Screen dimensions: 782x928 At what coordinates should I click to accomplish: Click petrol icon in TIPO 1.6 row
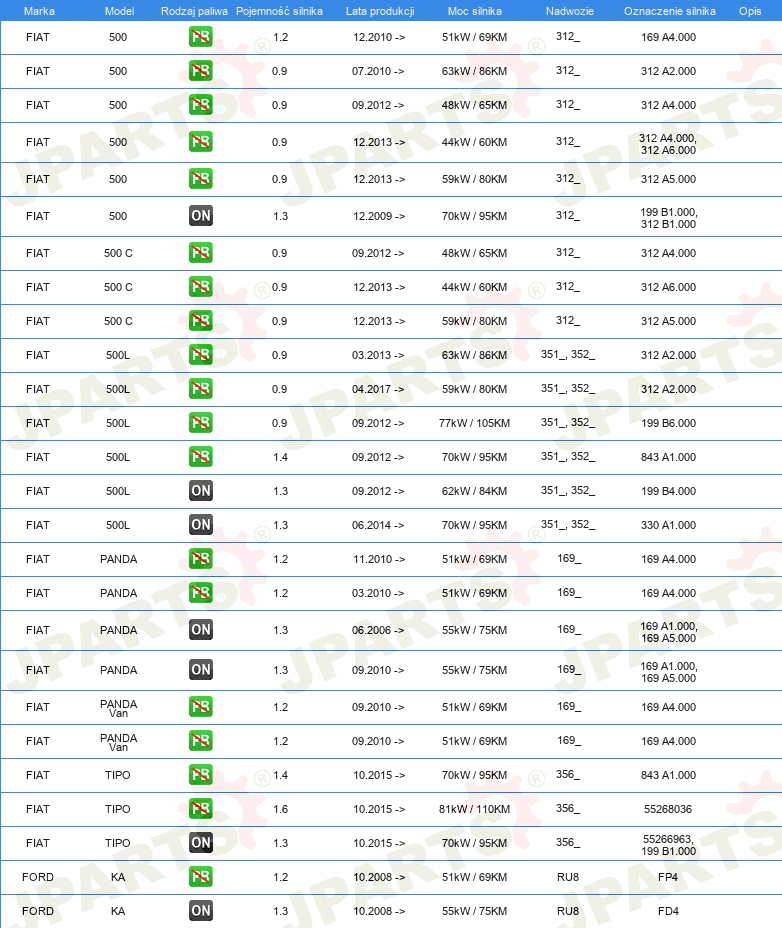click(x=201, y=809)
